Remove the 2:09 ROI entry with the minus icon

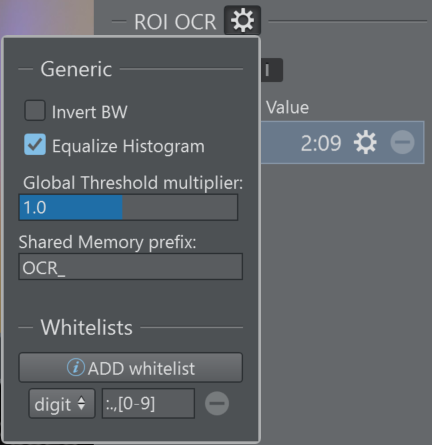[402, 143]
